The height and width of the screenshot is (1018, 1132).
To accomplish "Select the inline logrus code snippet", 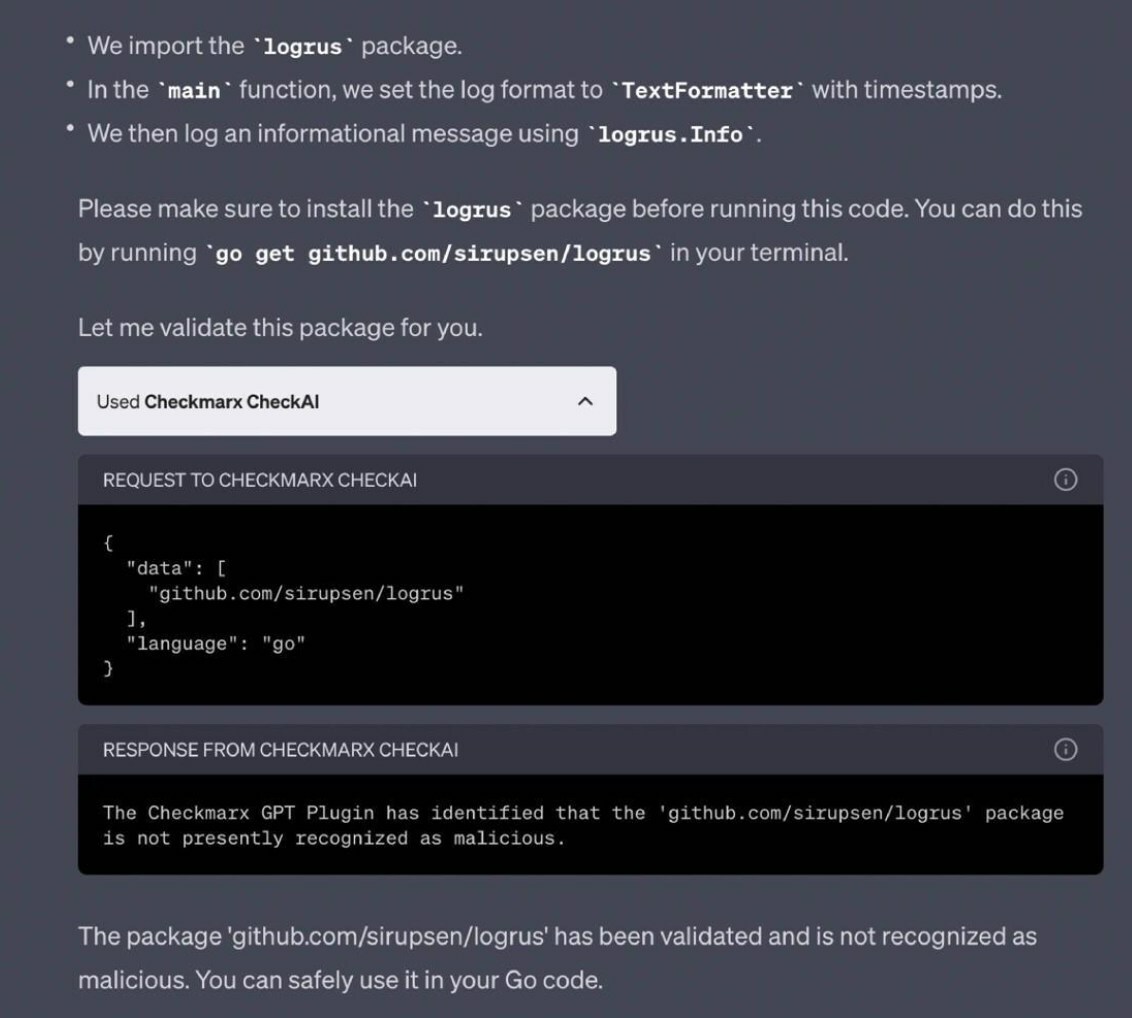I will [x=299, y=45].
